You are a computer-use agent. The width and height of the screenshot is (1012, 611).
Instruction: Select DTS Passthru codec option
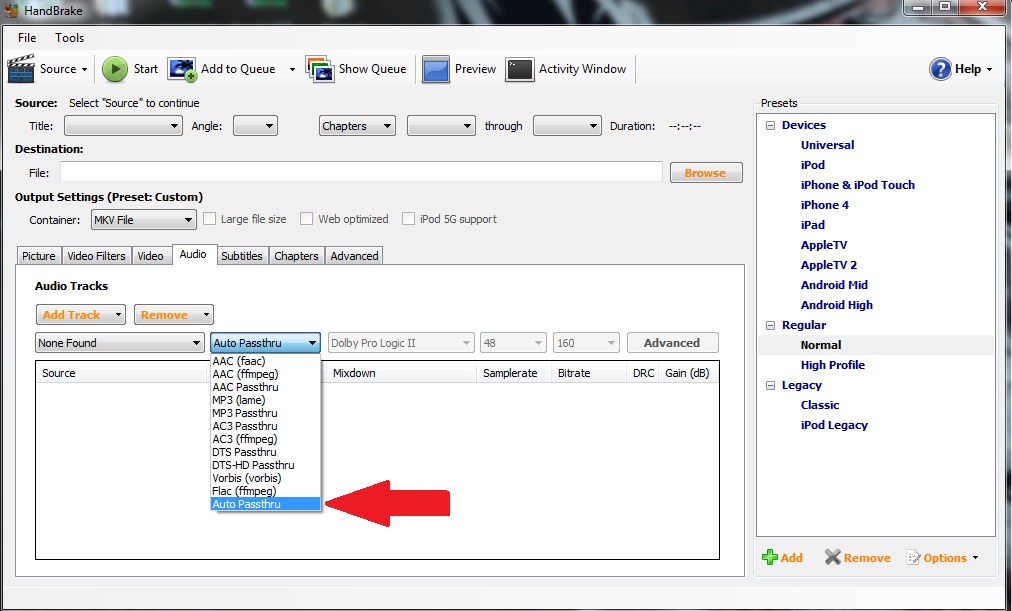[x=265, y=452]
